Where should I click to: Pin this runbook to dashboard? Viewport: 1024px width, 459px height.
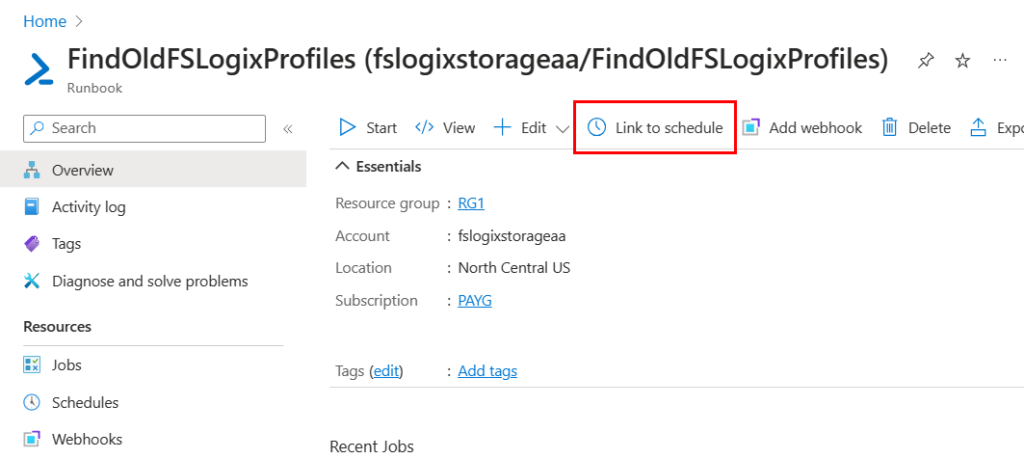[x=926, y=61]
